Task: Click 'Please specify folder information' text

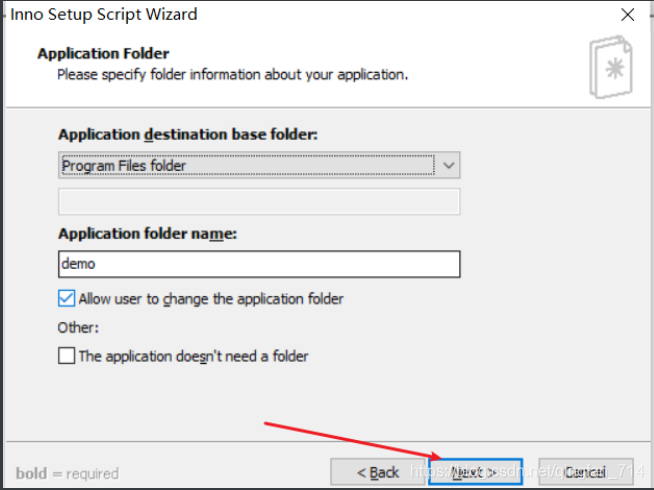Action: pos(232,75)
